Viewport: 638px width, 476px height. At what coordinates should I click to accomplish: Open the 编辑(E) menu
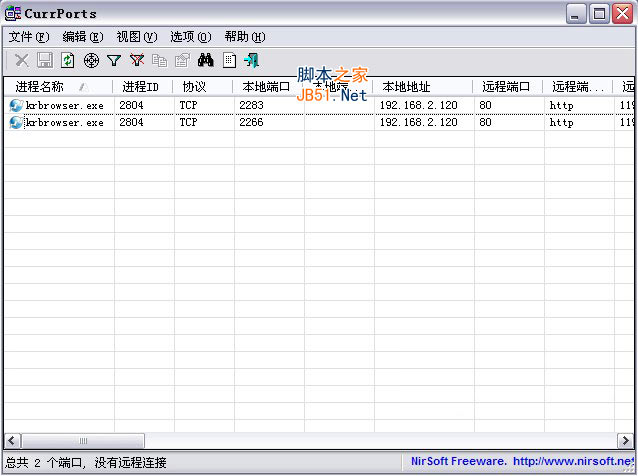click(83, 37)
